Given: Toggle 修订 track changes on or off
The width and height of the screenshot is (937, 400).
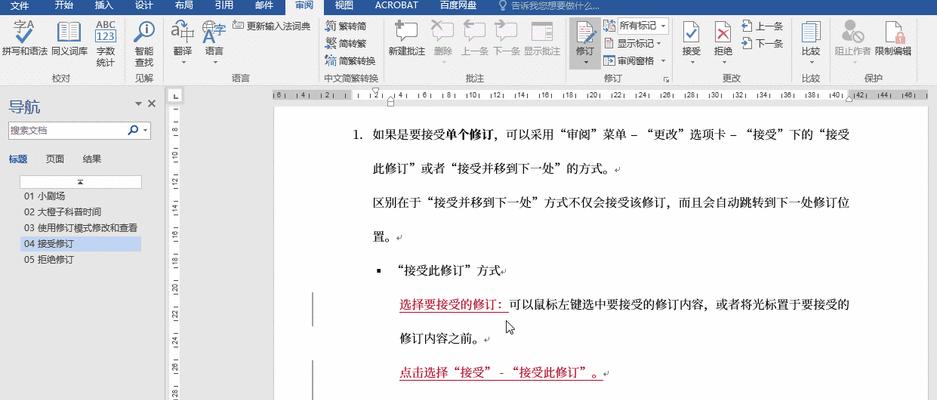Looking at the screenshot, I should (x=586, y=38).
